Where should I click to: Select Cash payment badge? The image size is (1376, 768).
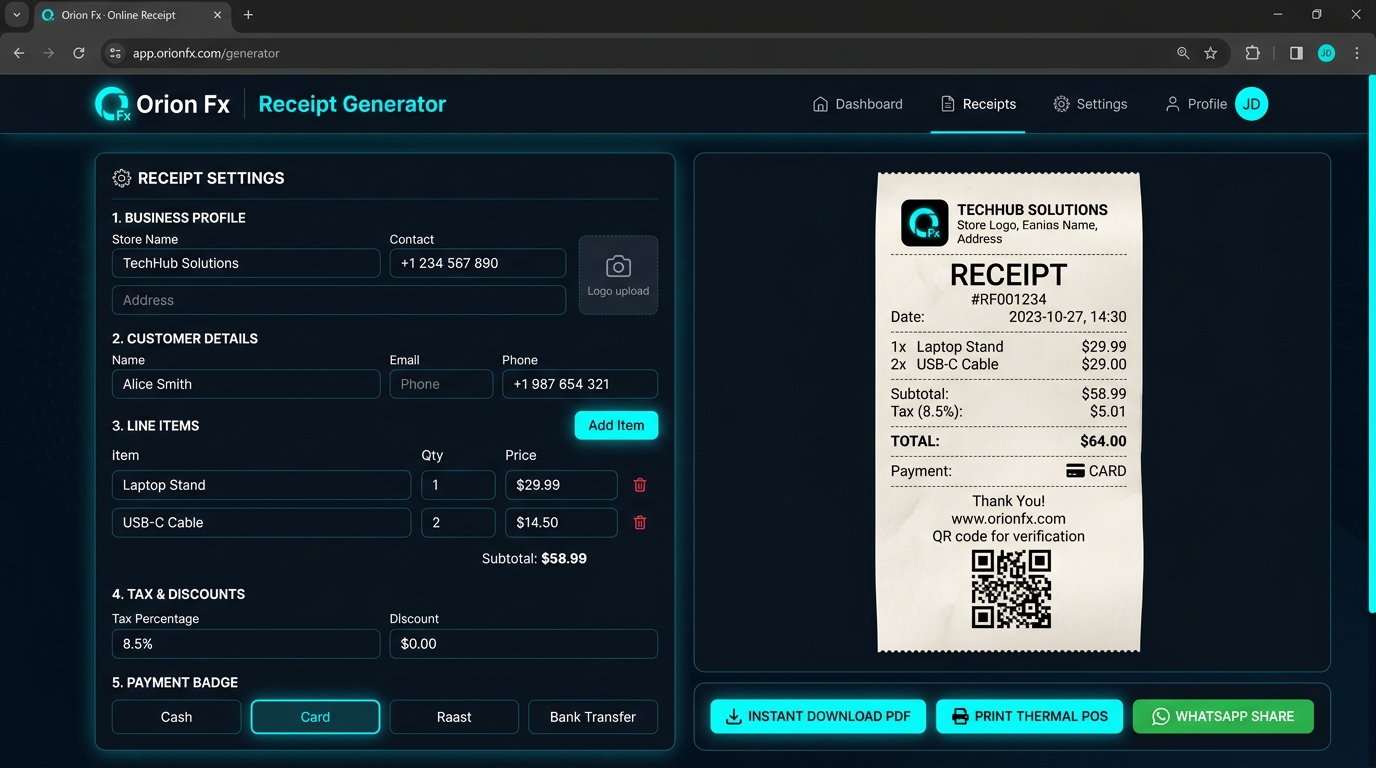(x=176, y=717)
